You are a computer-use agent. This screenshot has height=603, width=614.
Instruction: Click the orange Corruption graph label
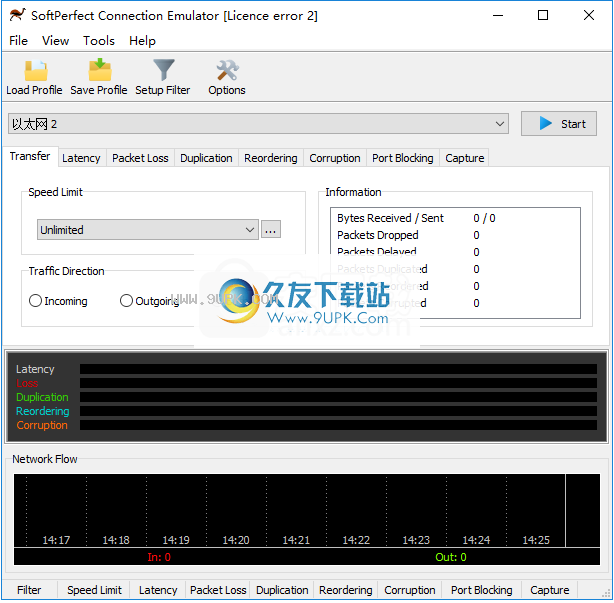tap(42, 425)
